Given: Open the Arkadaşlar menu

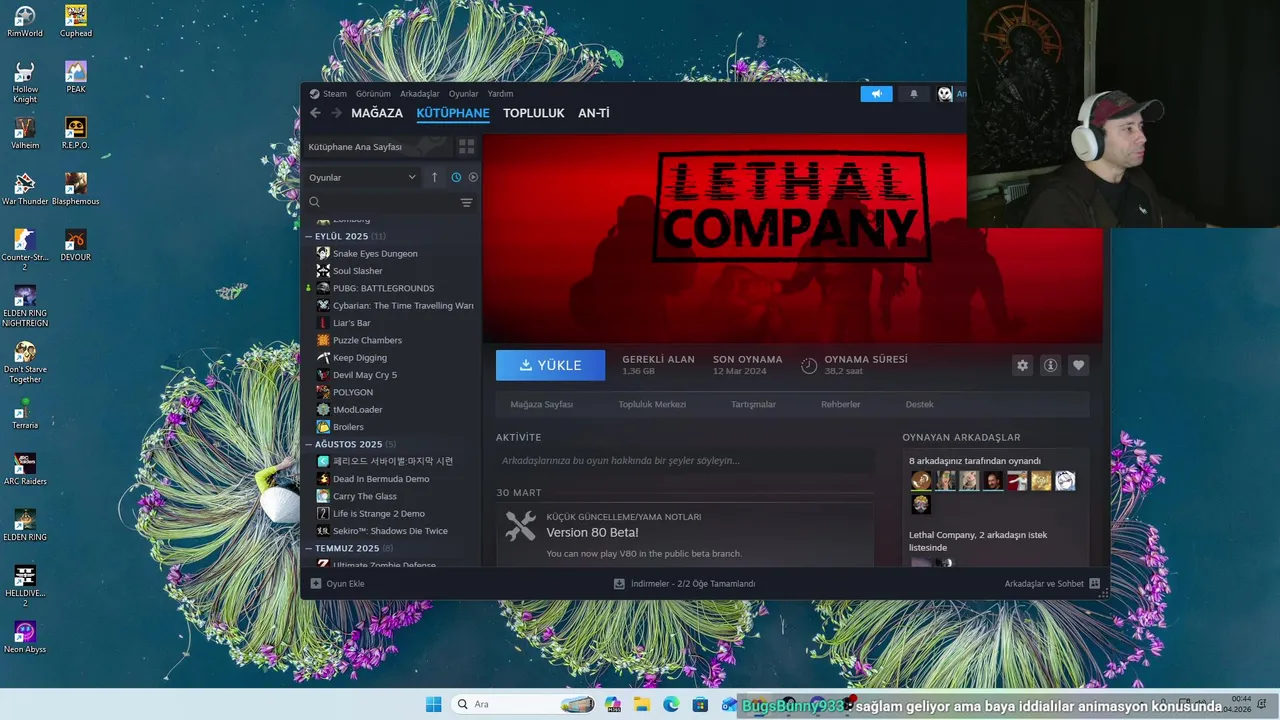Looking at the screenshot, I should coord(420,94).
